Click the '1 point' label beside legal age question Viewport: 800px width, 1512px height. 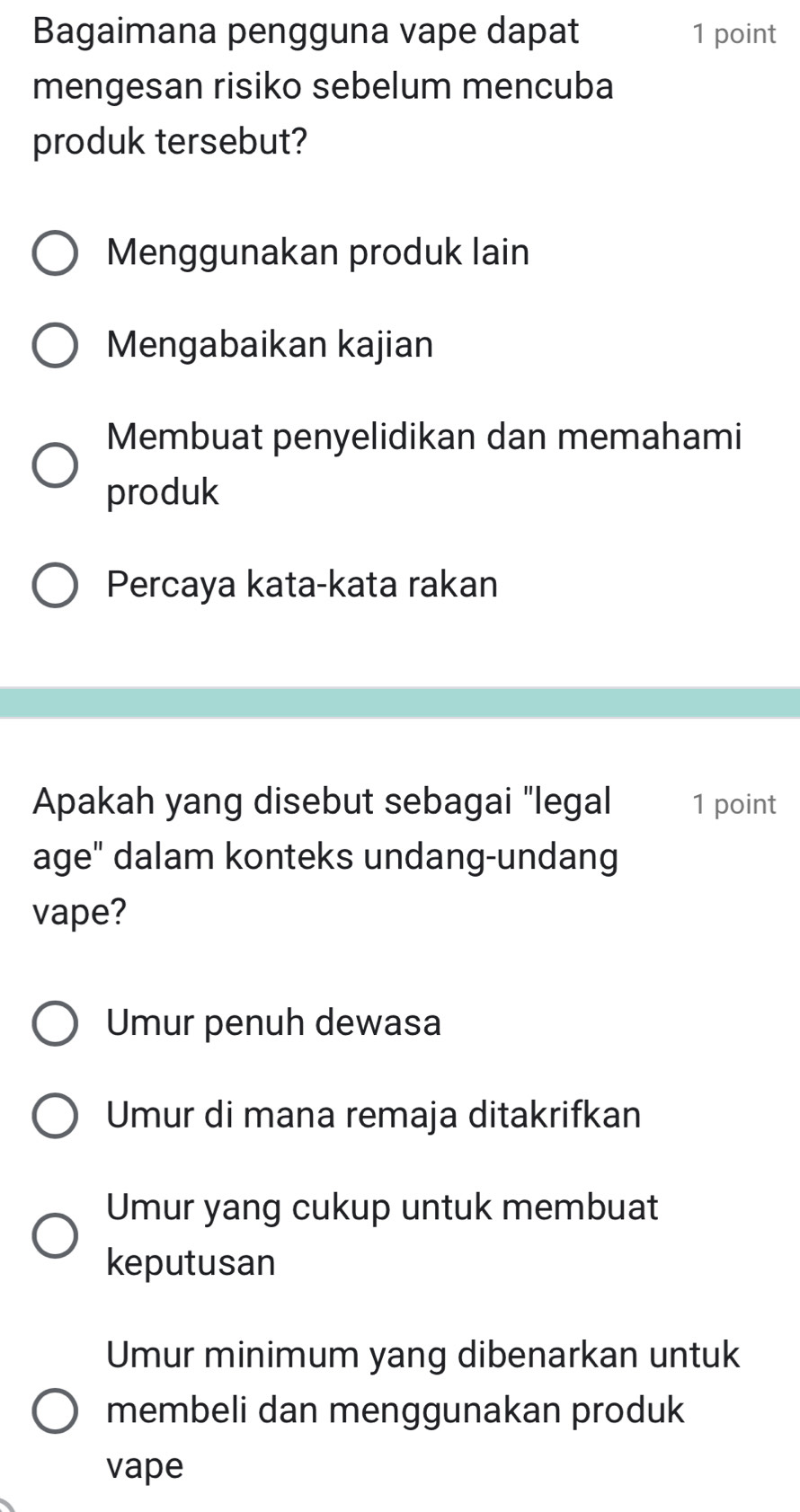point(733,804)
